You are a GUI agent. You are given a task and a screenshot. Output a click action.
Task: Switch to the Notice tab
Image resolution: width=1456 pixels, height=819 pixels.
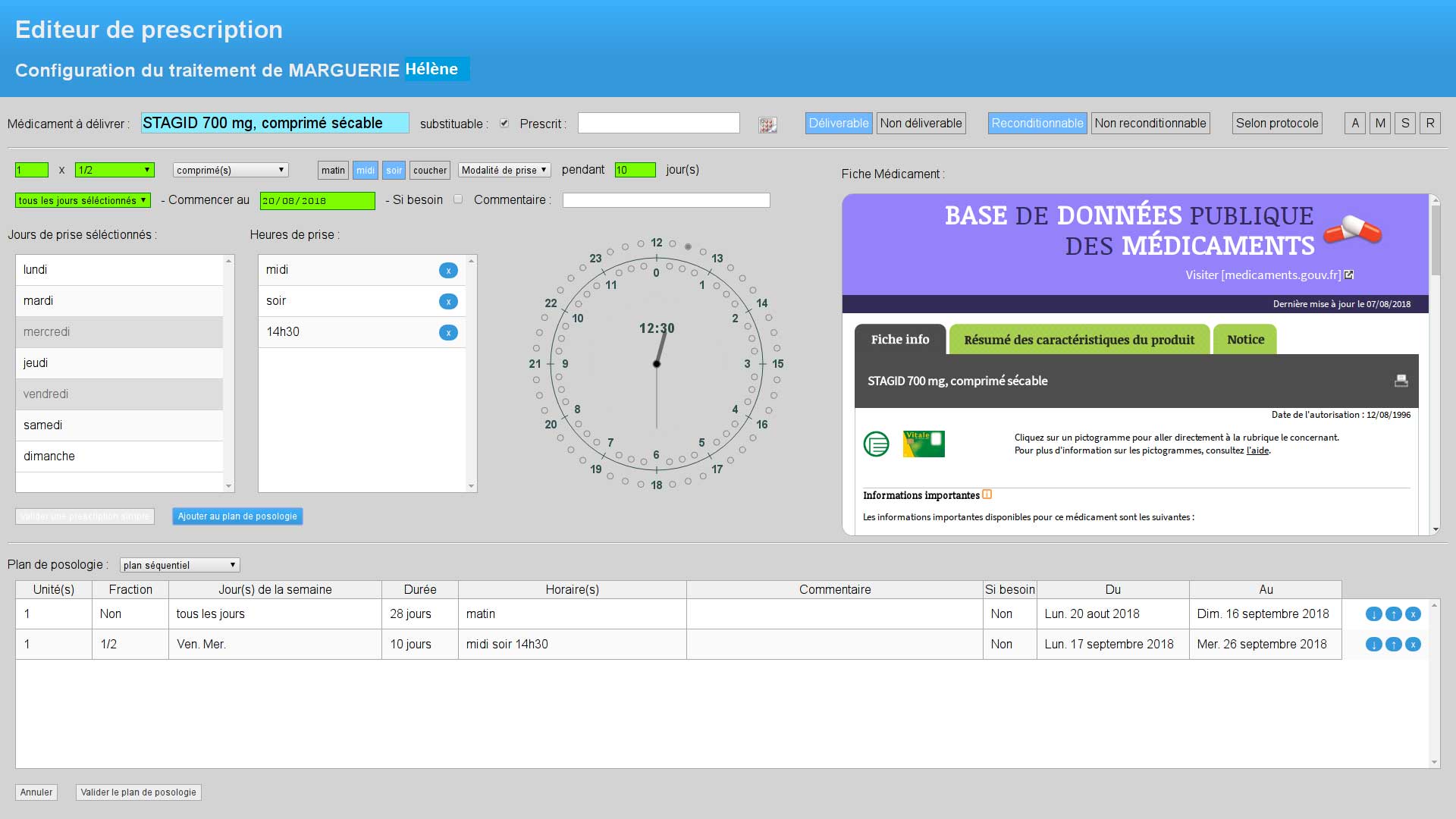click(x=1245, y=340)
